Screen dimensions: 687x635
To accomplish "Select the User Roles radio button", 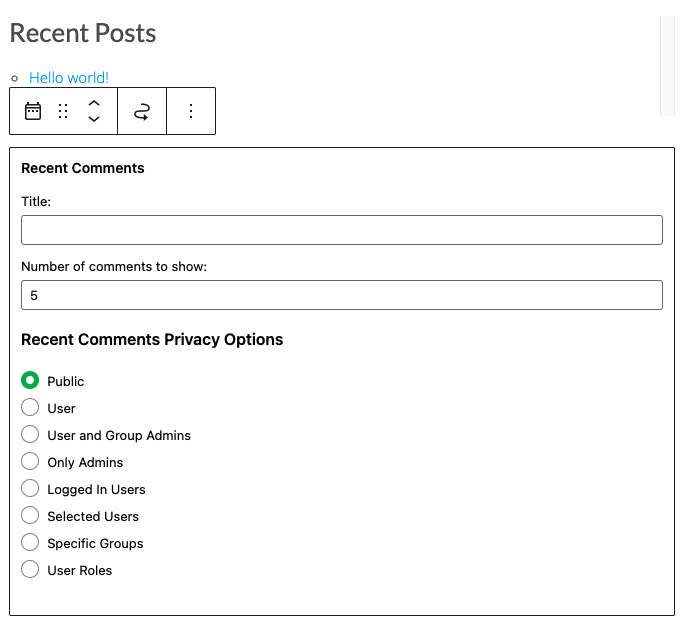I will click(30, 570).
